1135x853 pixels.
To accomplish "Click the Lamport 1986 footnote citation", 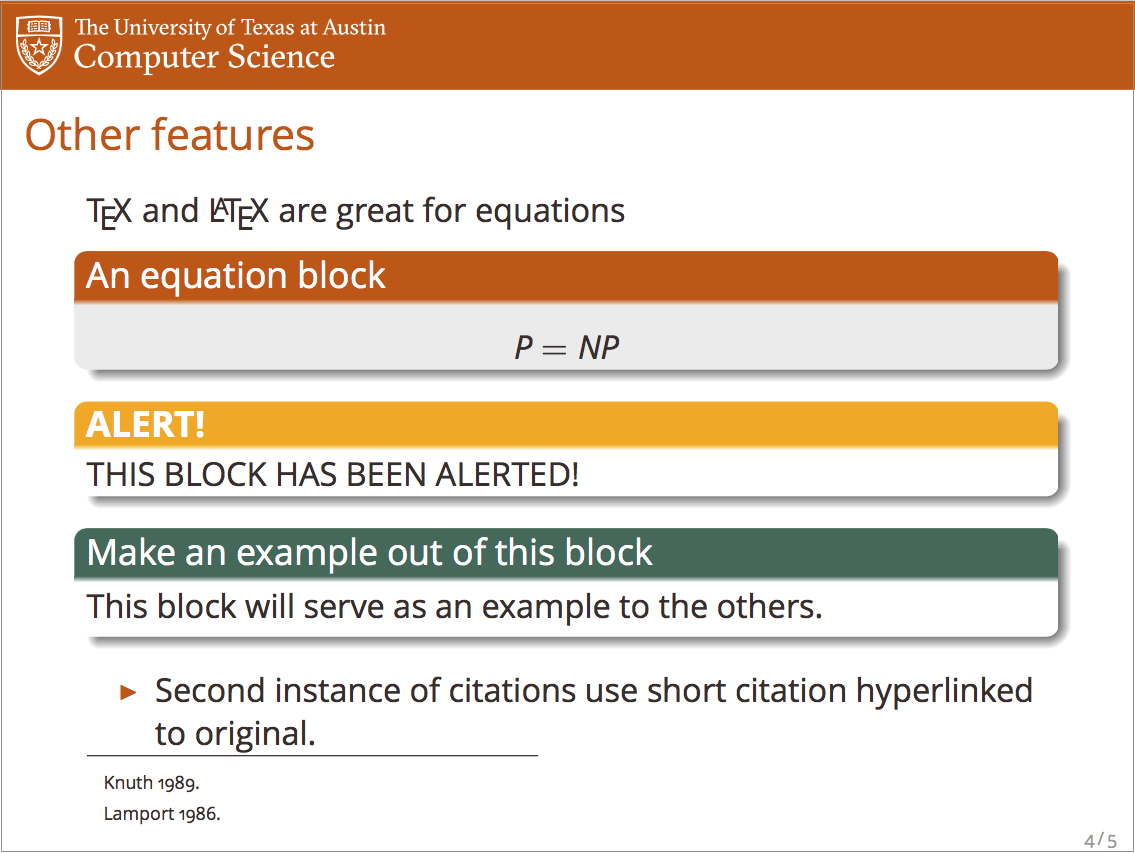I will [161, 814].
